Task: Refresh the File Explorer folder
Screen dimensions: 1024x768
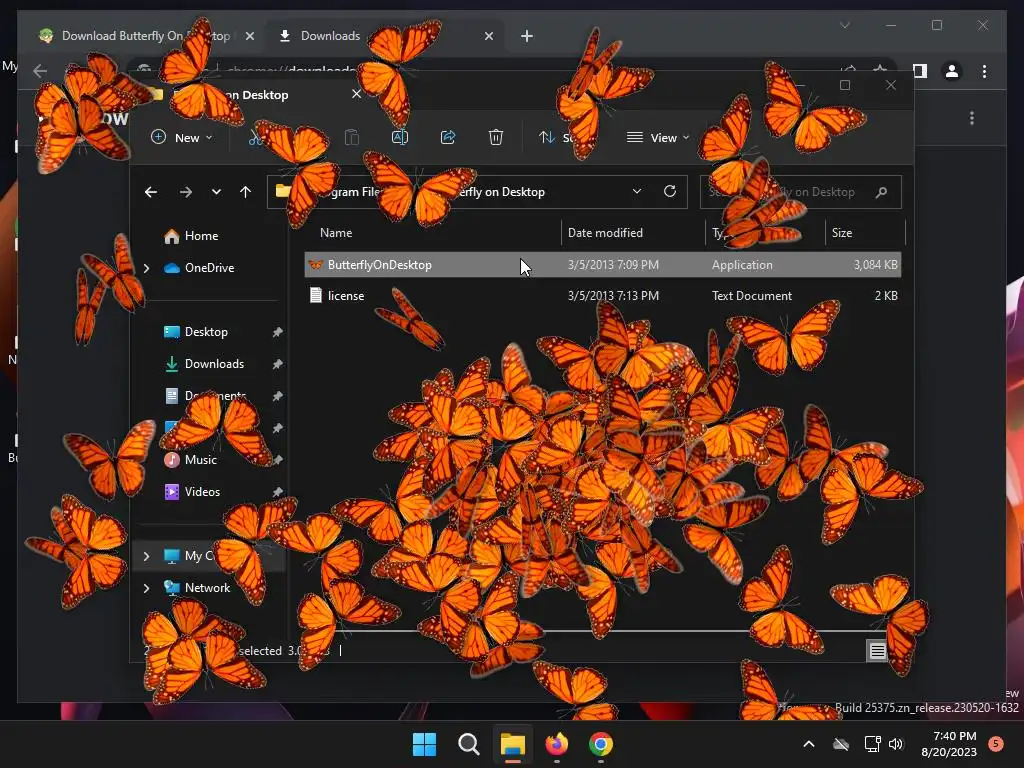Action: tap(669, 191)
